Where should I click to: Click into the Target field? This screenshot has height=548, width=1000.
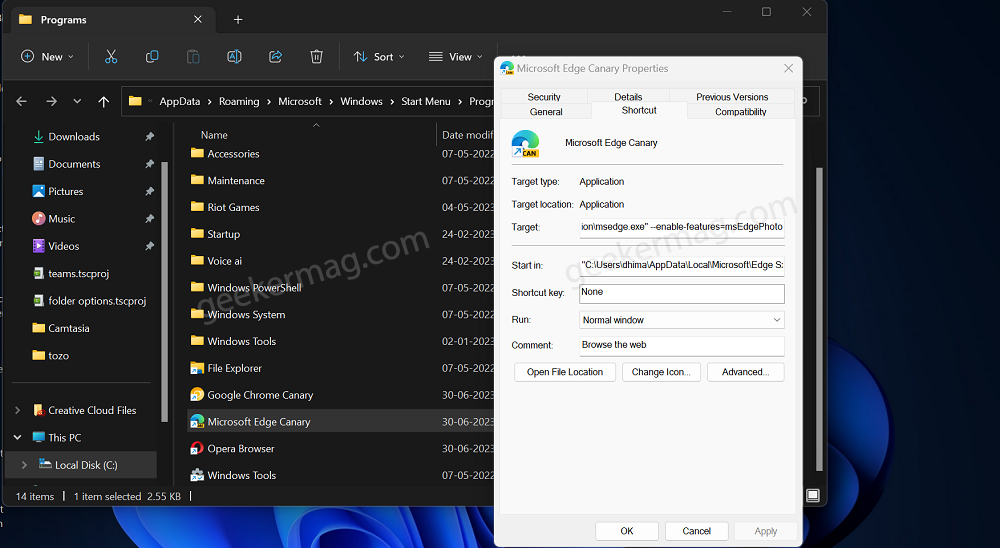(682, 227)
